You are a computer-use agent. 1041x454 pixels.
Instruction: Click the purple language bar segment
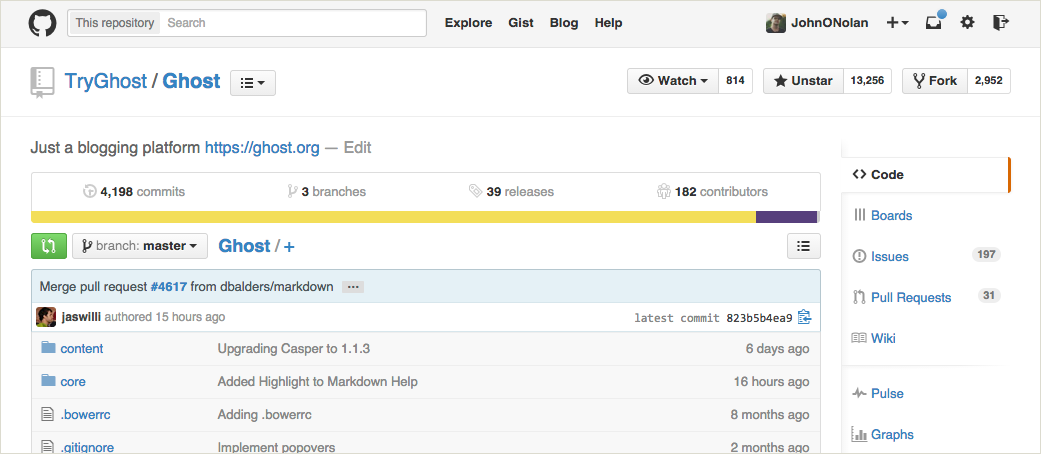click(x=786, y=217)
